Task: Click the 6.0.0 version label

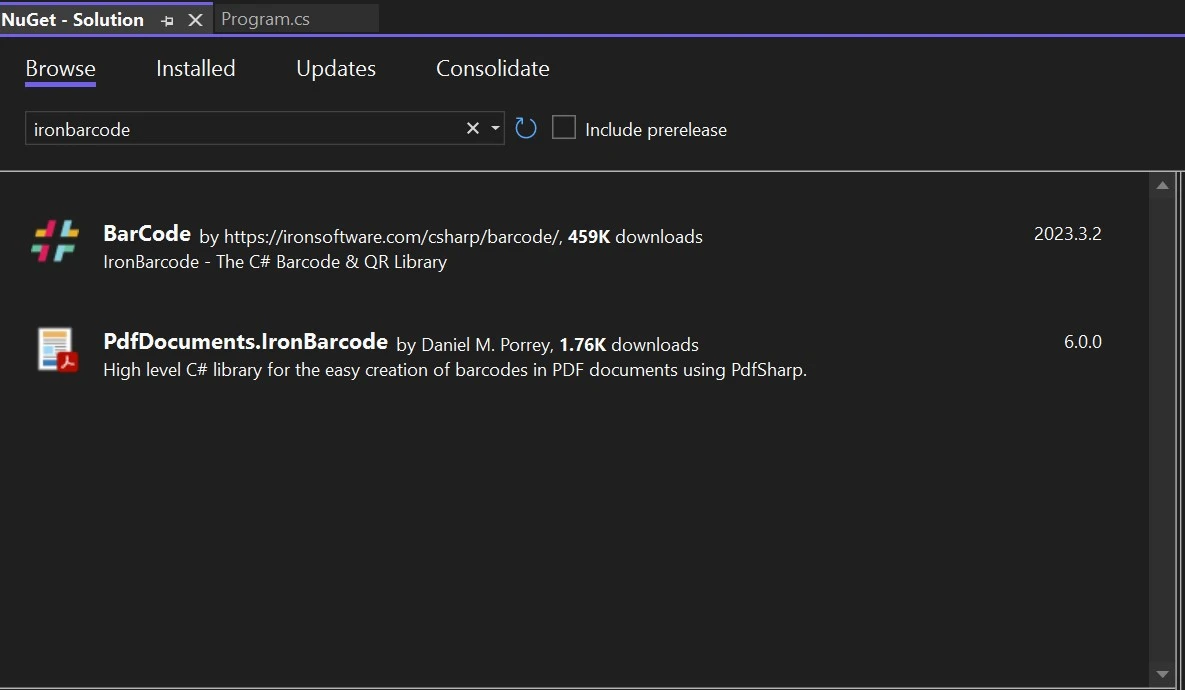Action: click(1082, 342)
